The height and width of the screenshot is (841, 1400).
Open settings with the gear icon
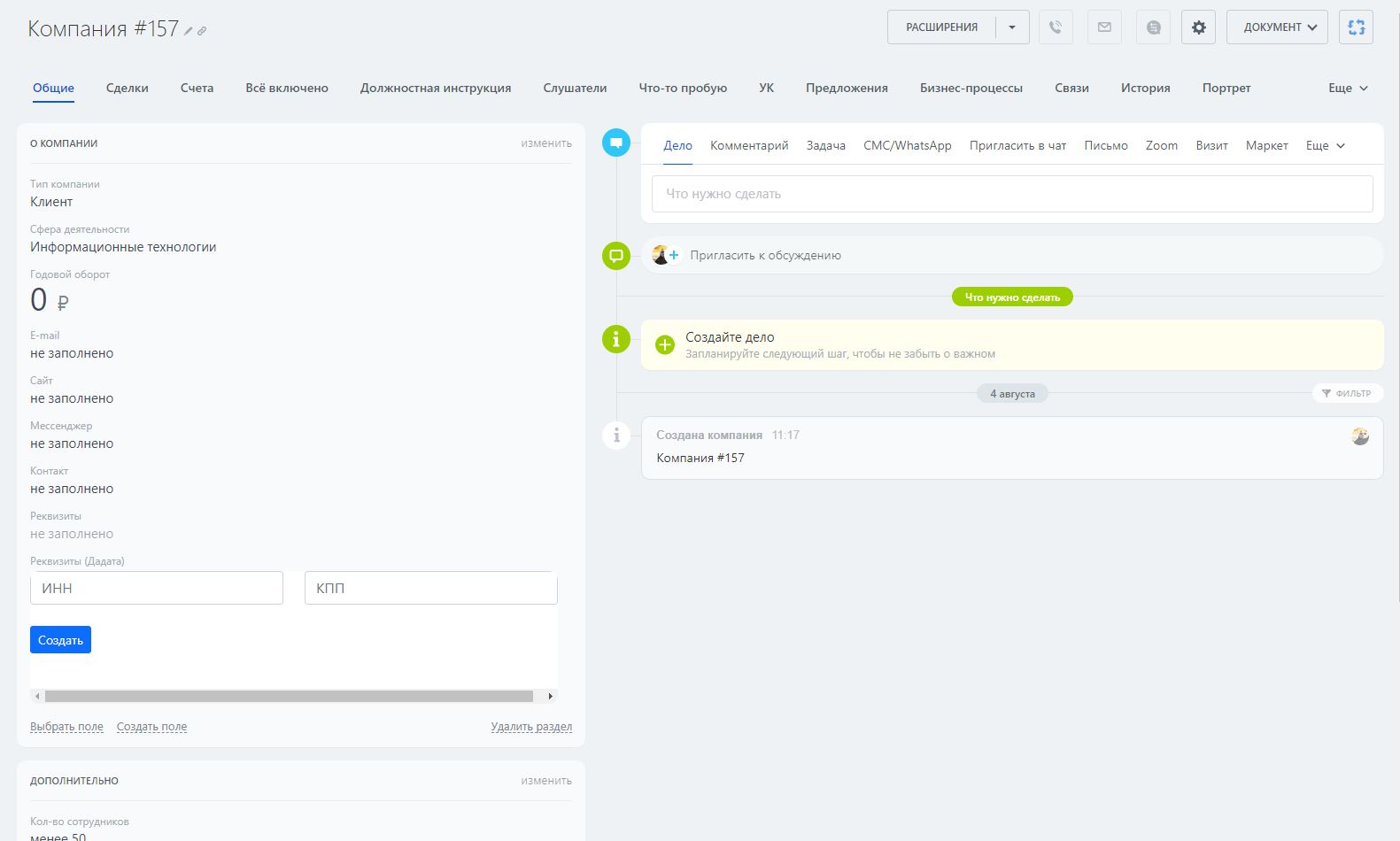pos(1198,27)
